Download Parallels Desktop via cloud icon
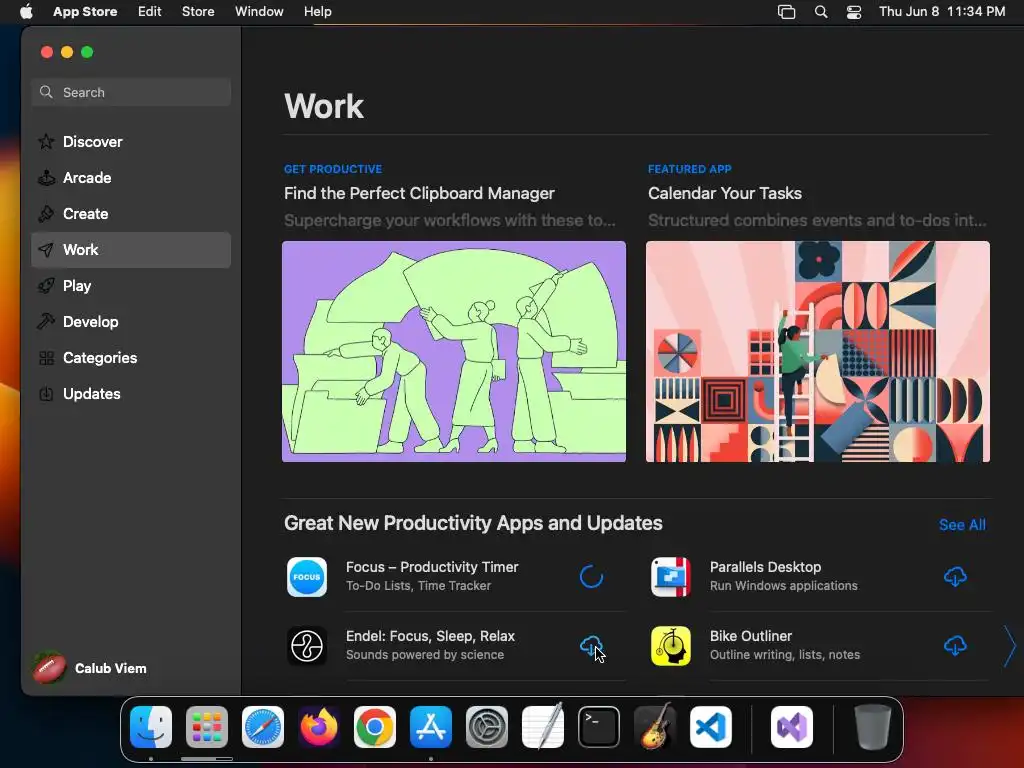This screenshot has height=768, width=1024. click(955, 577)
